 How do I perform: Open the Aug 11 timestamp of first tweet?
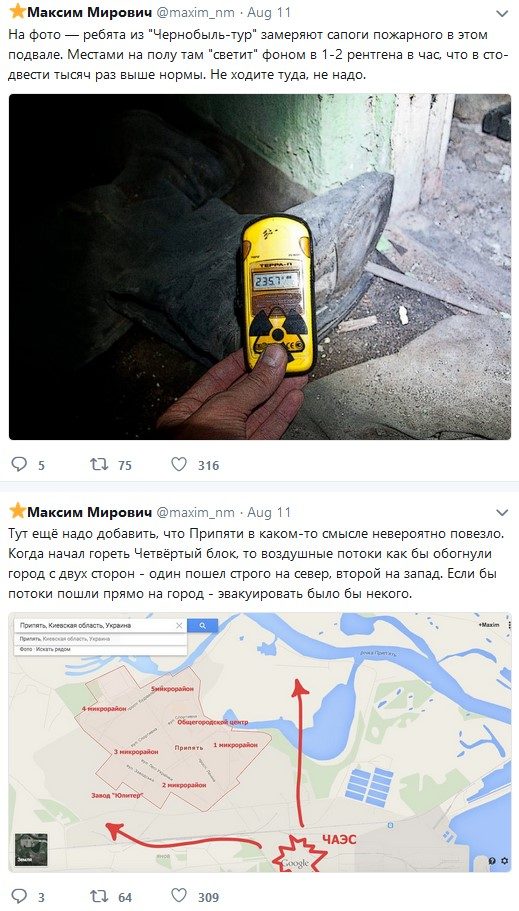tap(269, 12)
